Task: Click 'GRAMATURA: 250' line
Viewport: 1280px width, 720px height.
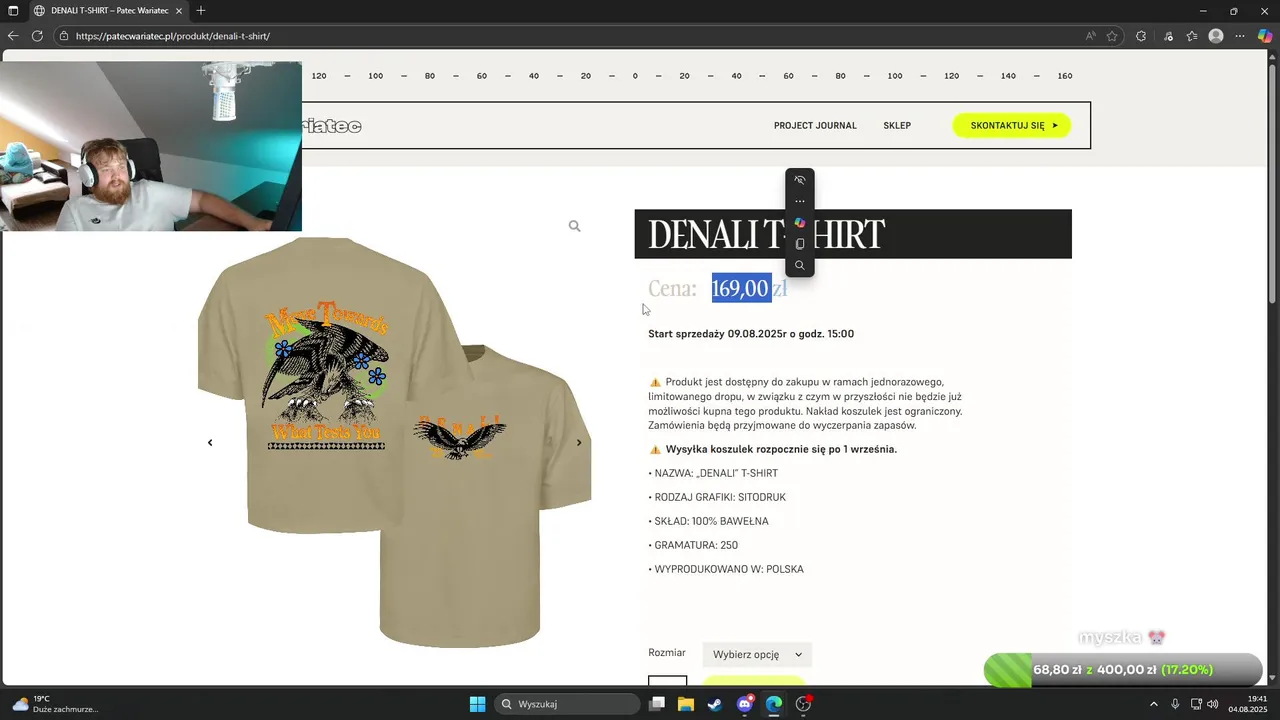Action: tap(693, 545)
